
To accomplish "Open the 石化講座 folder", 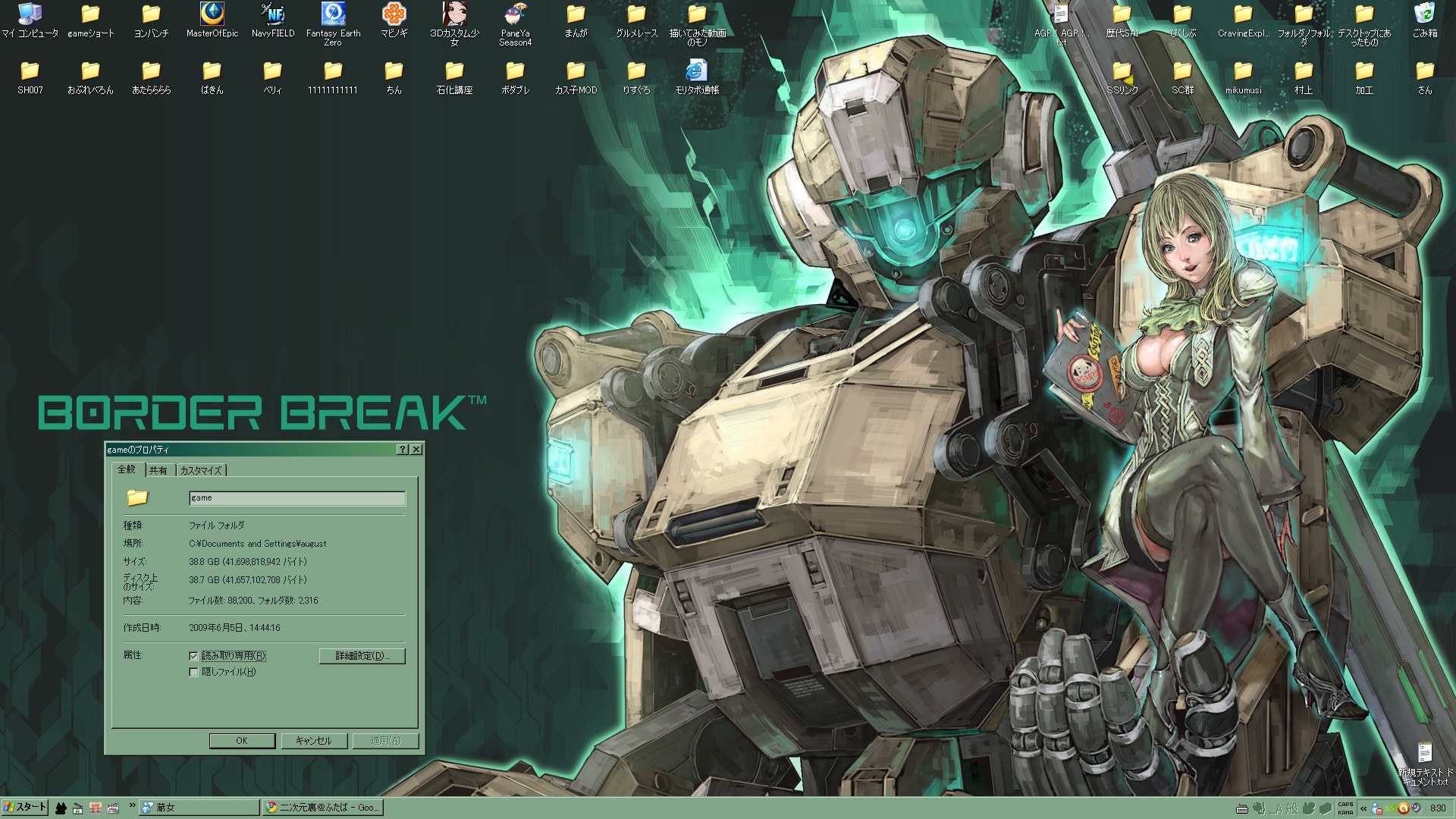I will point(454,77).
